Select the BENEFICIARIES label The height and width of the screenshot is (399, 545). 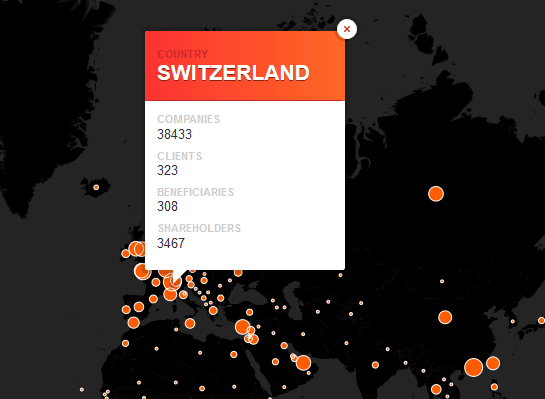[x=196, y=192]
